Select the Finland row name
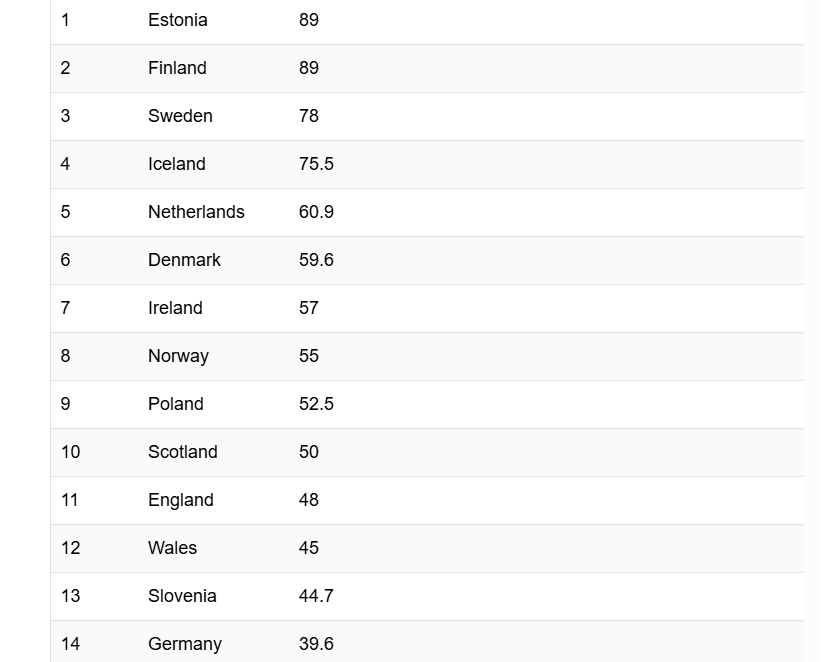This screenshot has width=828, height=662. tap(177, 68)
